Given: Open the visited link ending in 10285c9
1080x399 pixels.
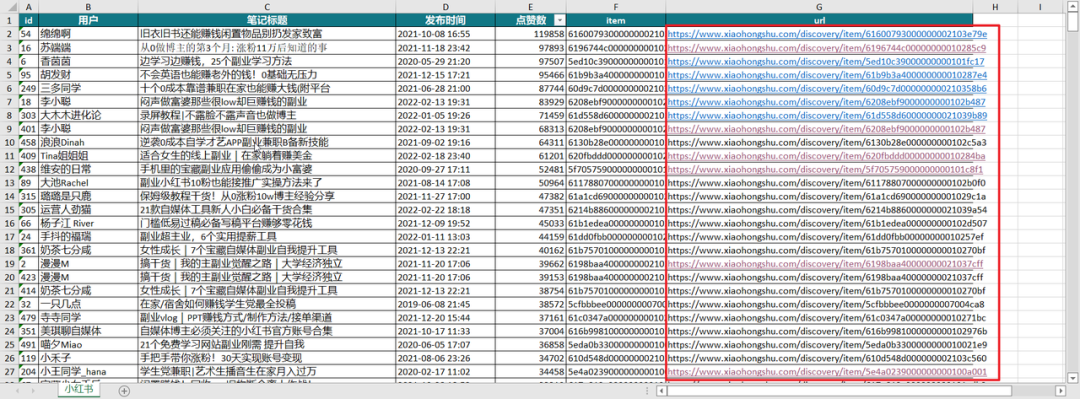Looking at the screenshot, I should click(827, 48).
